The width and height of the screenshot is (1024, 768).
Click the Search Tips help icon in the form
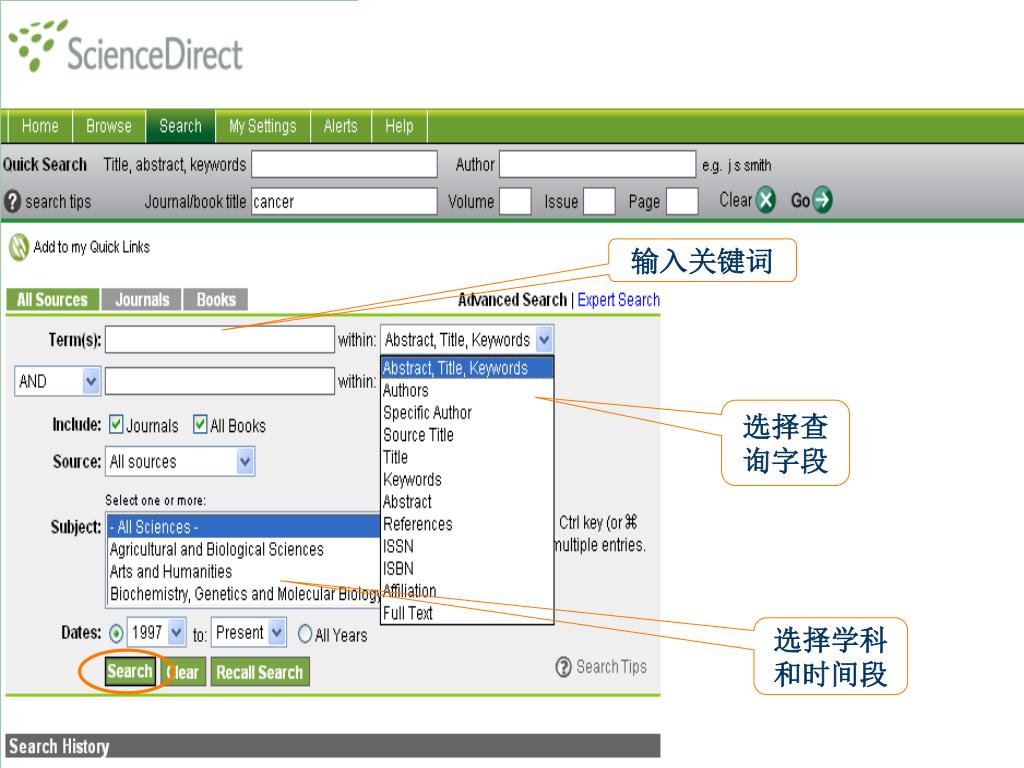(563, 667)
